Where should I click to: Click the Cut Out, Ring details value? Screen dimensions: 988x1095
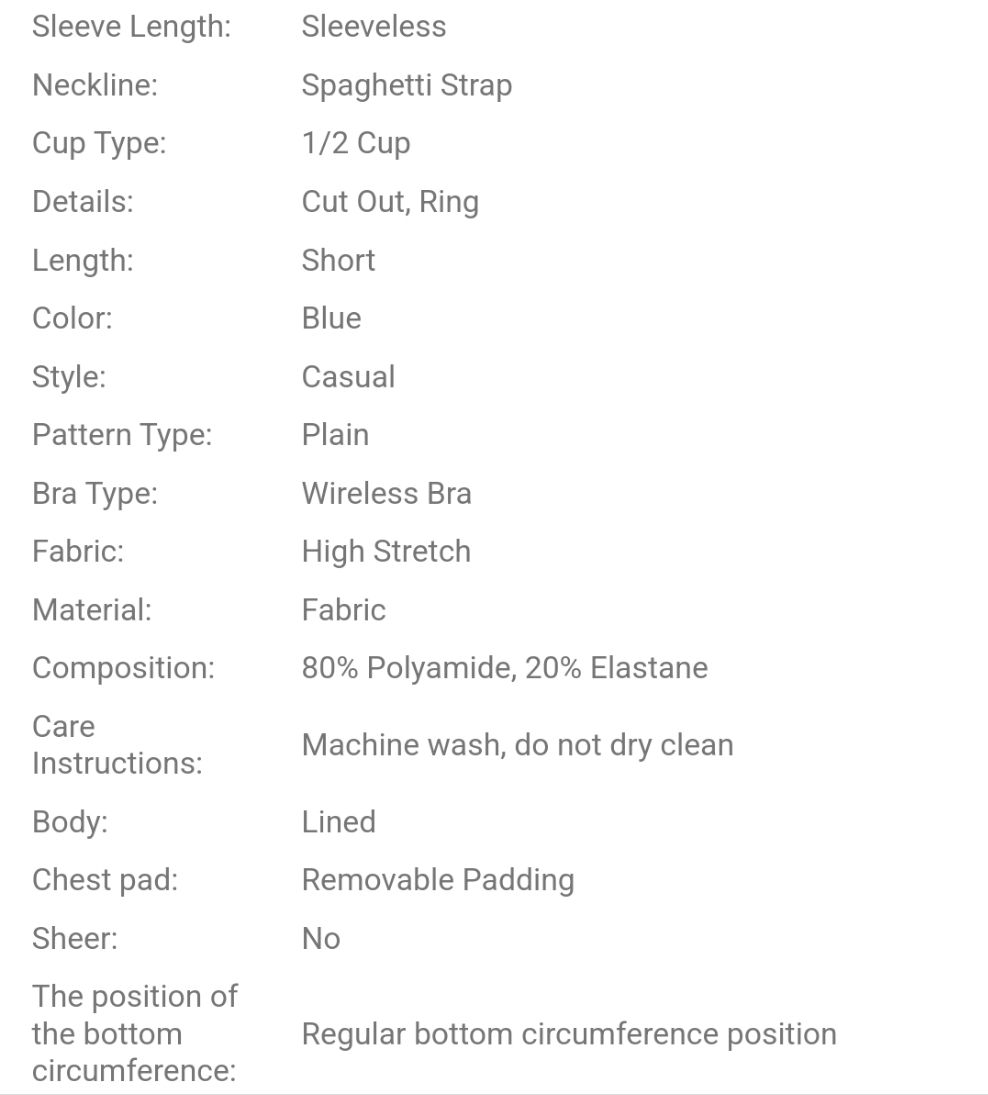(x=390, y=202)
